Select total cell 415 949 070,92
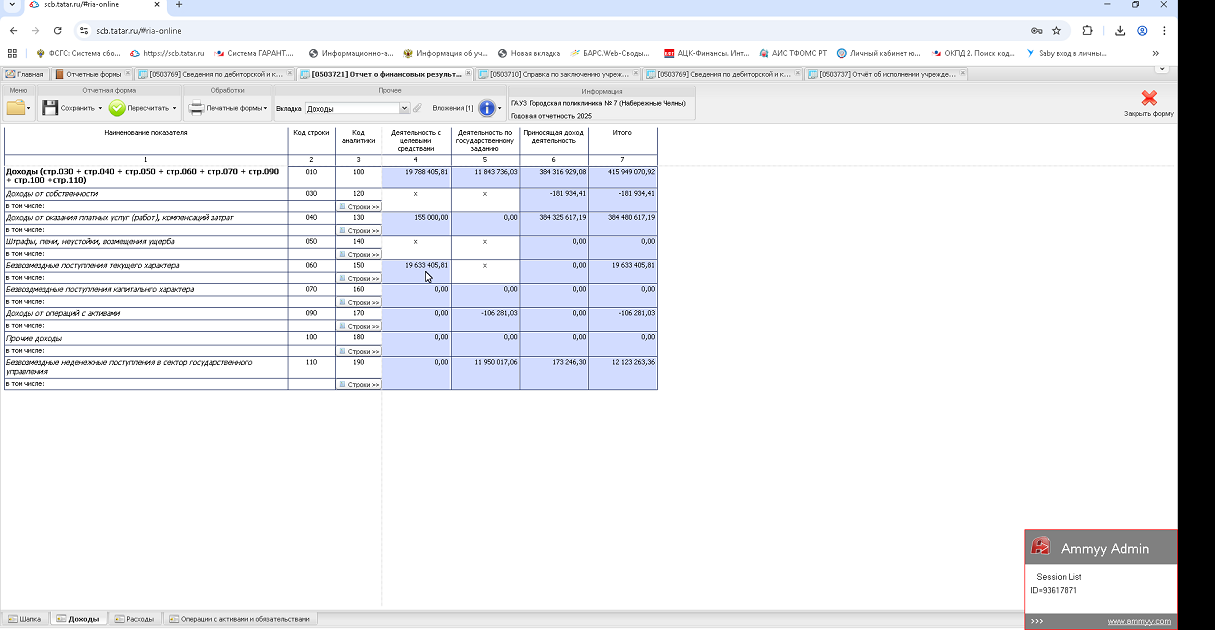1215x630 pixels. tap(623, 176)
